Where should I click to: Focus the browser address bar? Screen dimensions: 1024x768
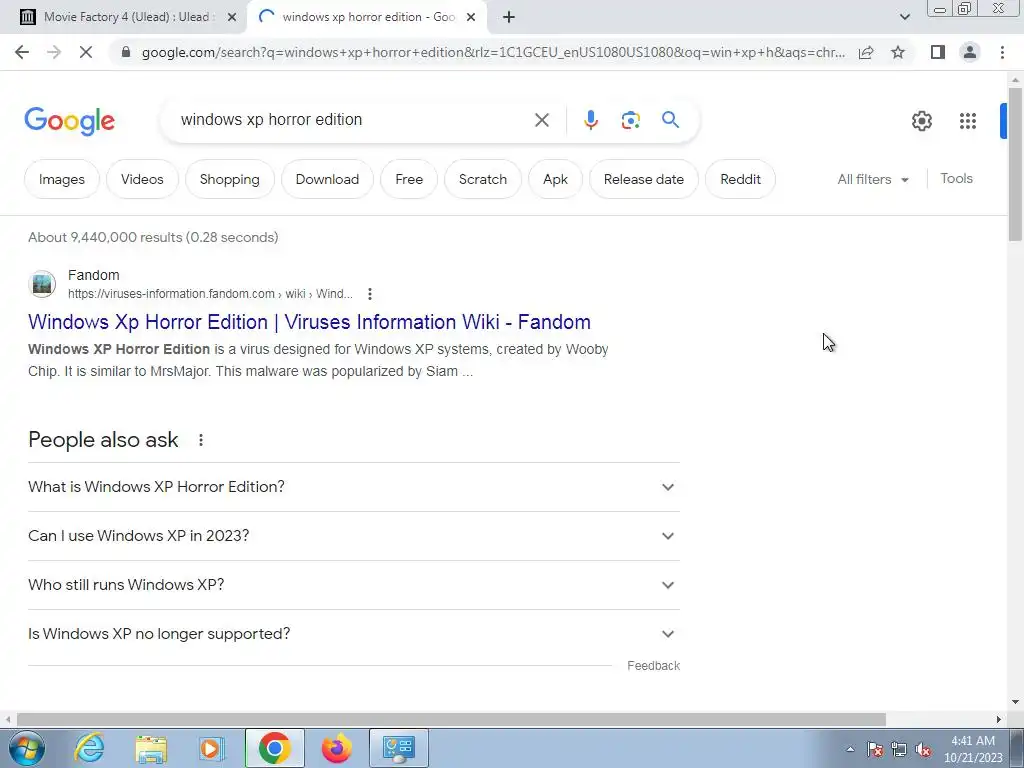[x=493, y=52]
